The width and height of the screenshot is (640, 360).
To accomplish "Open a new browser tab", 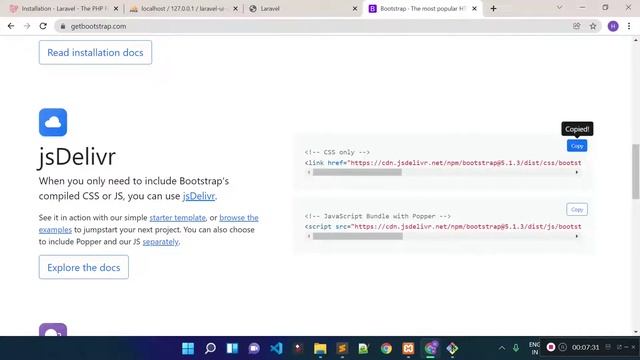I will tap(493, 9).
